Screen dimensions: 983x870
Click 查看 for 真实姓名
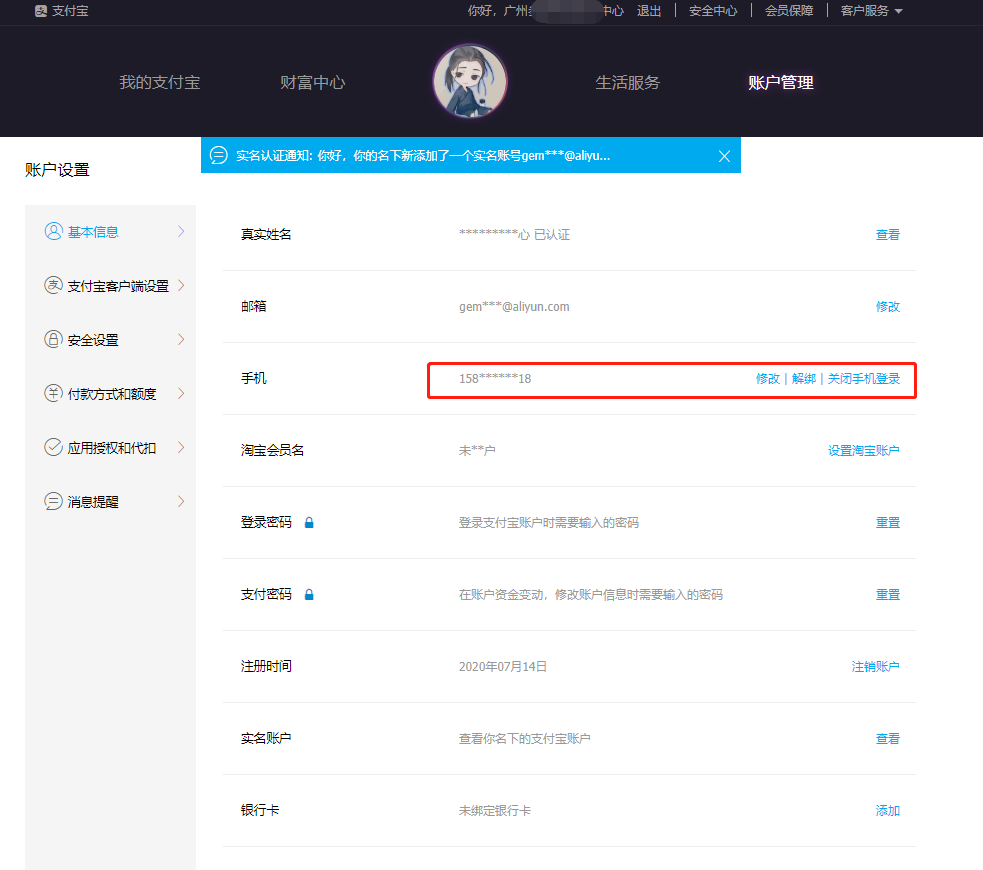(x=887, y=234)
